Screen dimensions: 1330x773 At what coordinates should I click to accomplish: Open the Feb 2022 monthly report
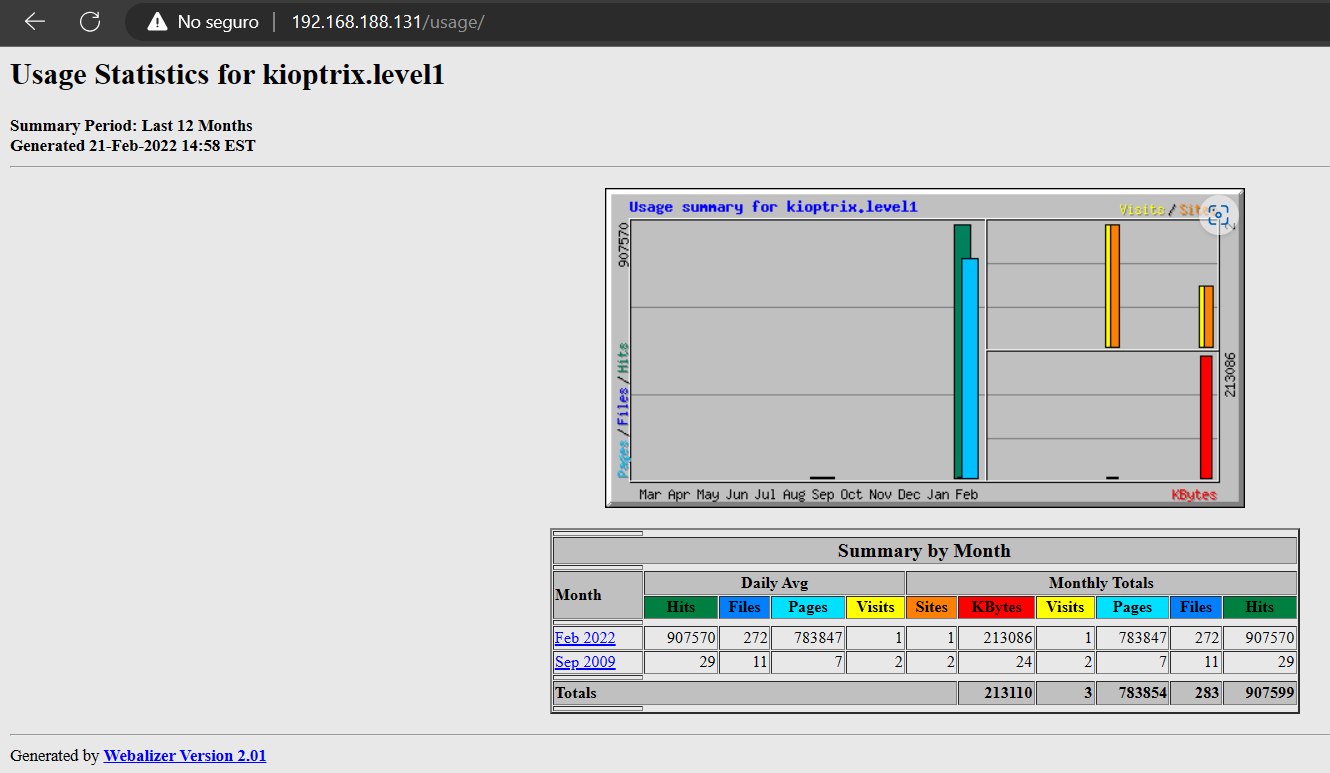point(585,638)
